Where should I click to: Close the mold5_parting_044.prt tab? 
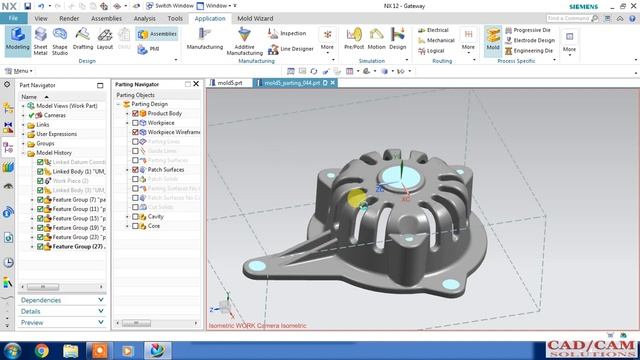point(333,83)
